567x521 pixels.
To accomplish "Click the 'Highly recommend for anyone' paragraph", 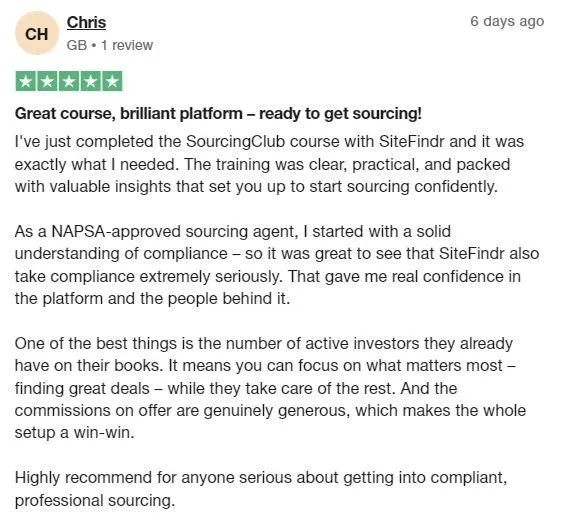I will 261,489.
